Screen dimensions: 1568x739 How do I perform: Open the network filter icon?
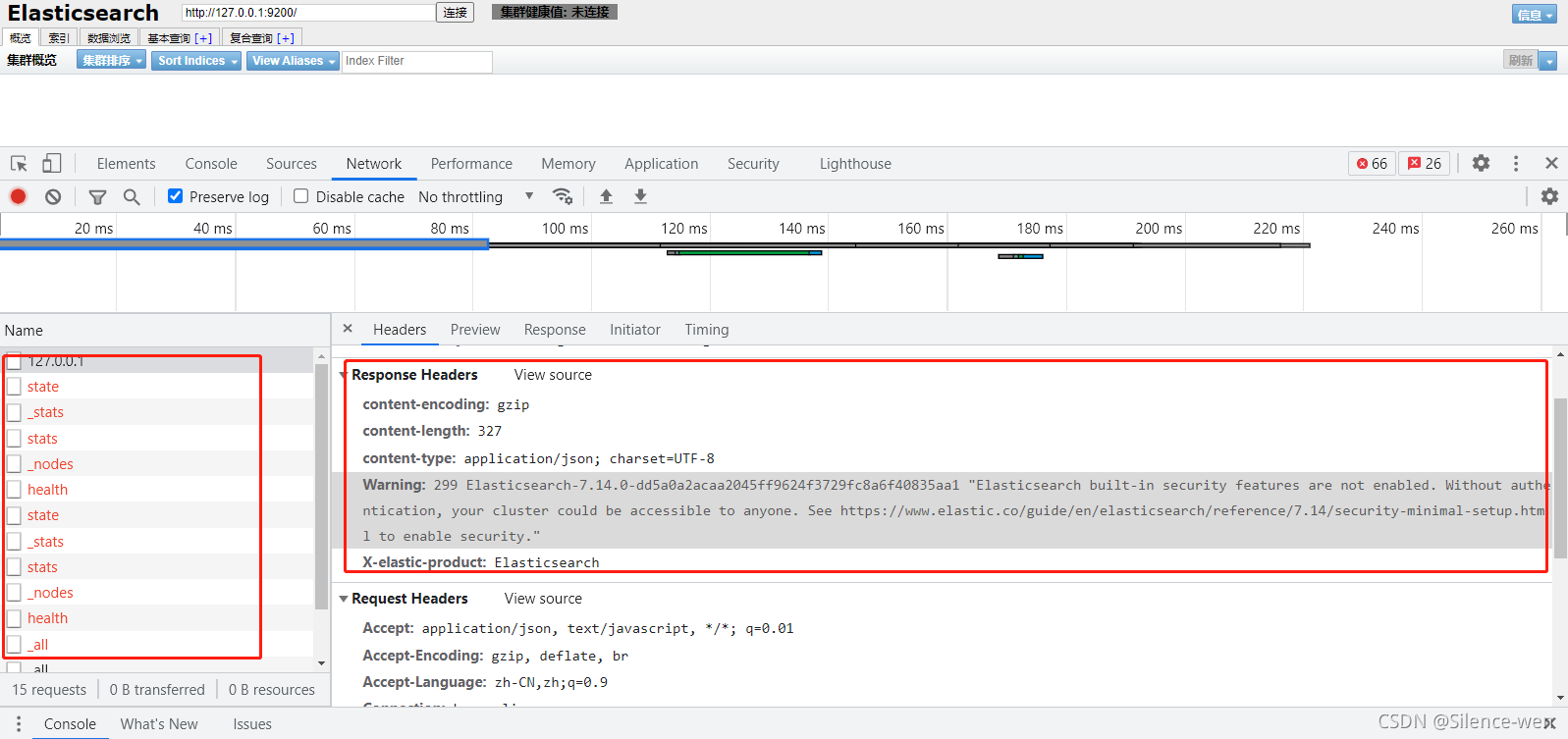click(x=97, y=196)
